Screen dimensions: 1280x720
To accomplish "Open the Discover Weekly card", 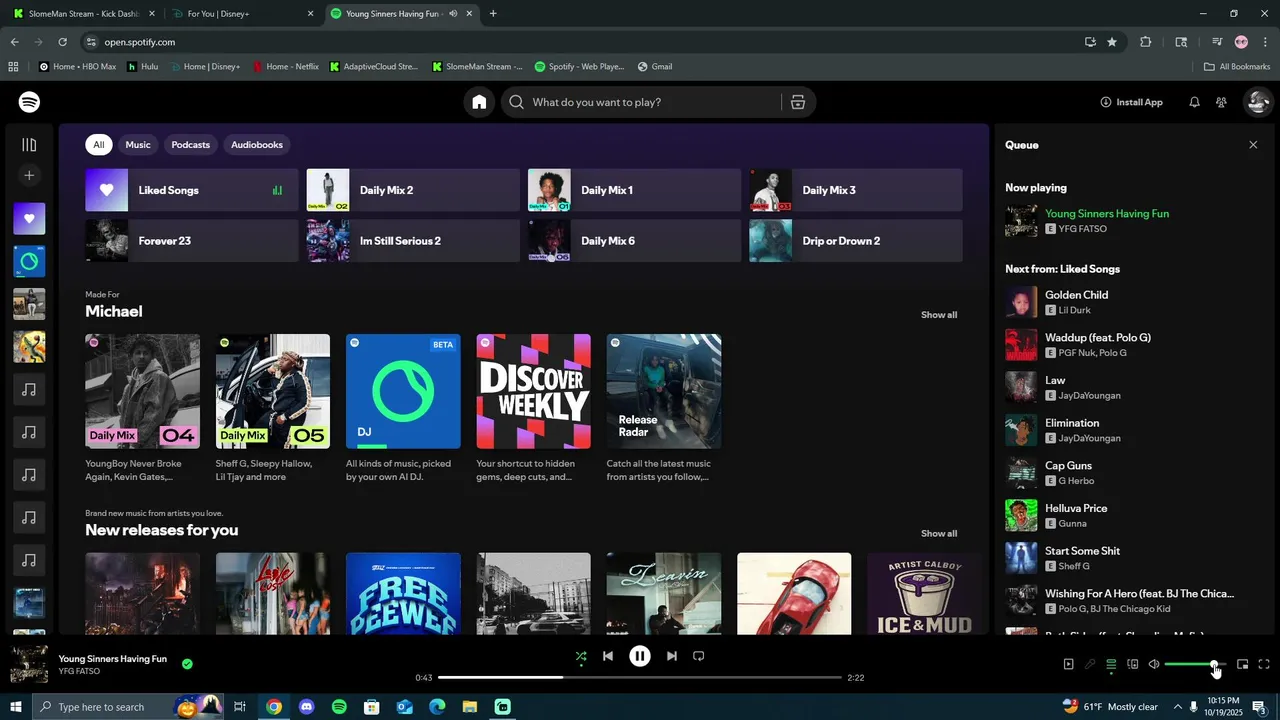I will pos(534,391).
